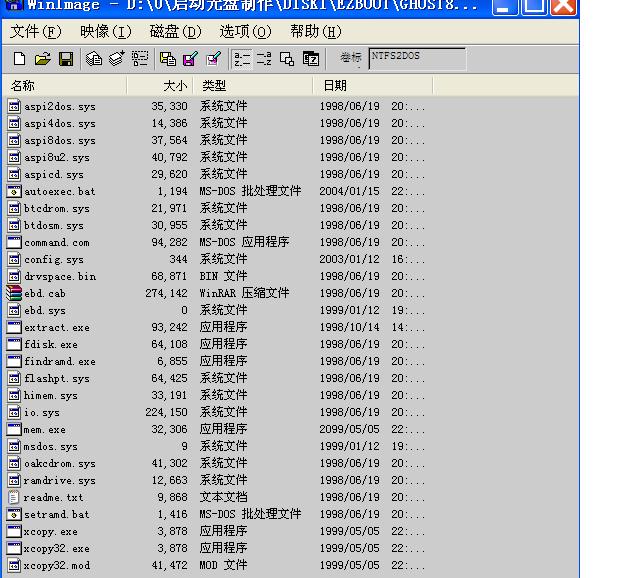Click the boot sector properties icon
640x578 pixels.
[311, 59]
